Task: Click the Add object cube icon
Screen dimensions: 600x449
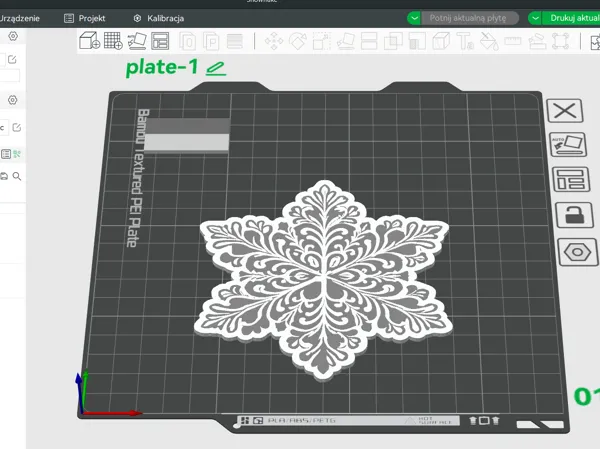Action: pyautogui.click(x=89, y=41)
